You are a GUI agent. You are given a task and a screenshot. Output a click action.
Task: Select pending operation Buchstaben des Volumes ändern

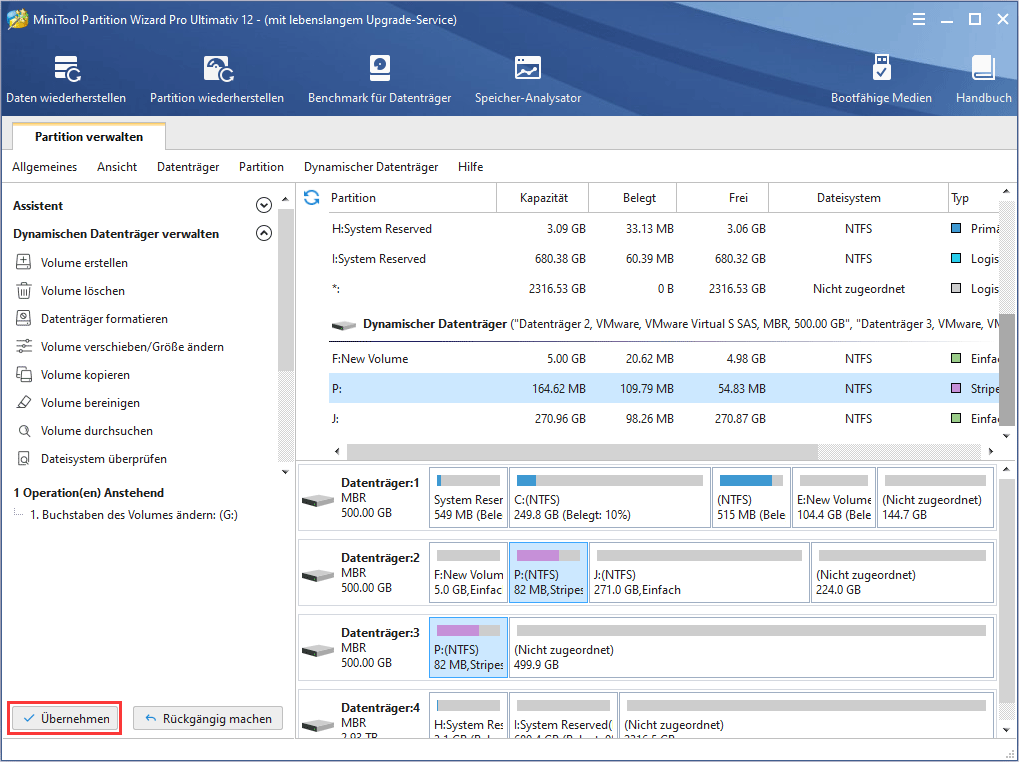tap(133, 515)
